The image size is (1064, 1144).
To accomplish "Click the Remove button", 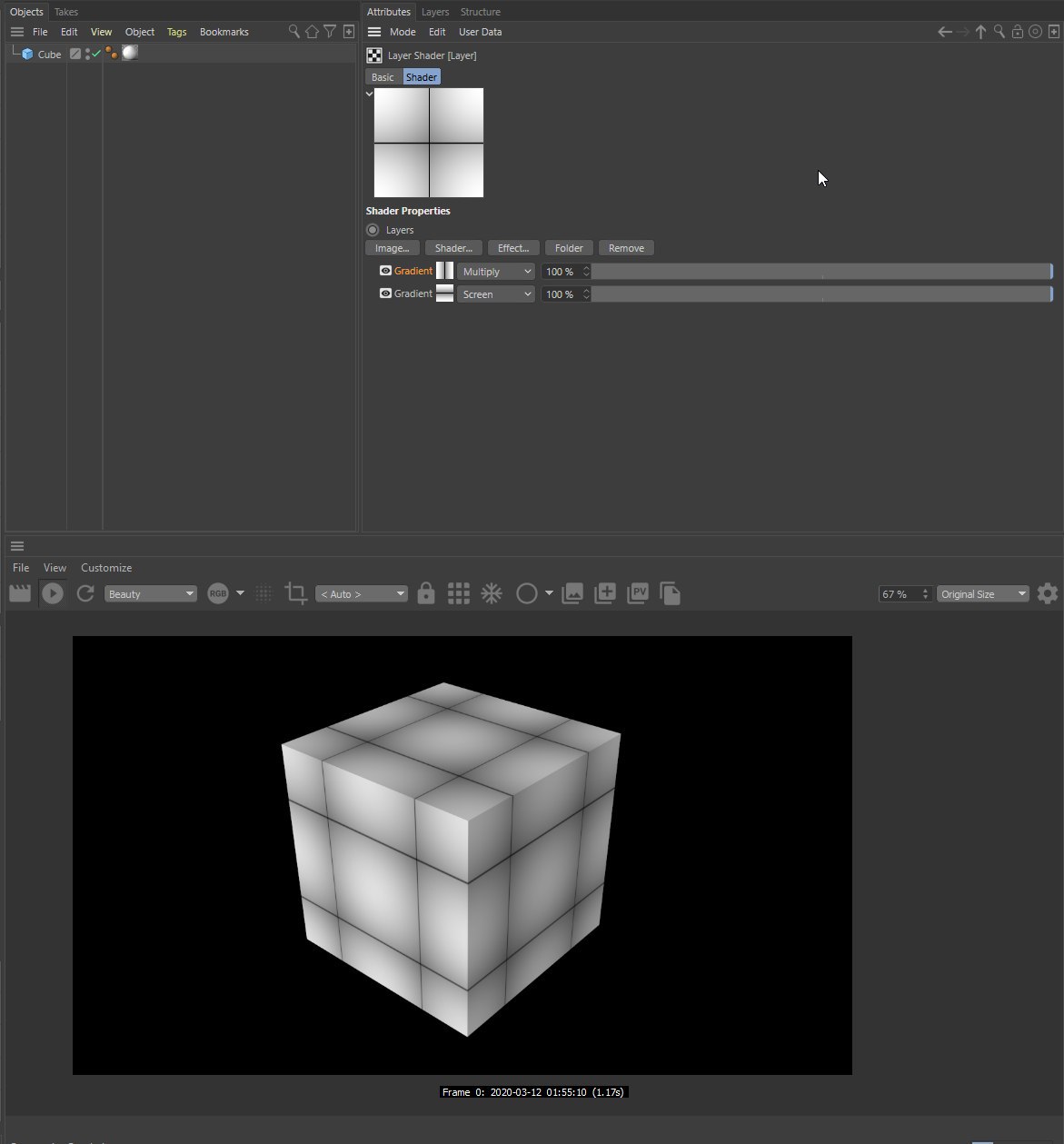I will click(626, 248).
